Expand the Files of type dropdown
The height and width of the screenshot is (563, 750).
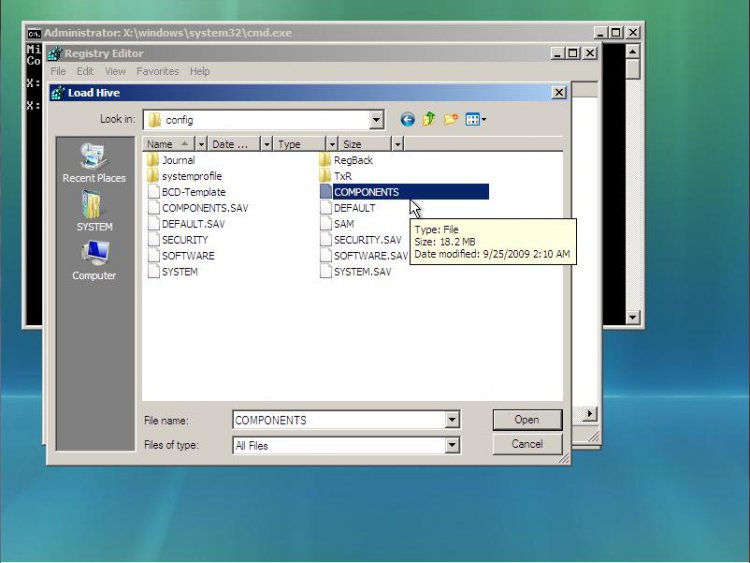452,445
